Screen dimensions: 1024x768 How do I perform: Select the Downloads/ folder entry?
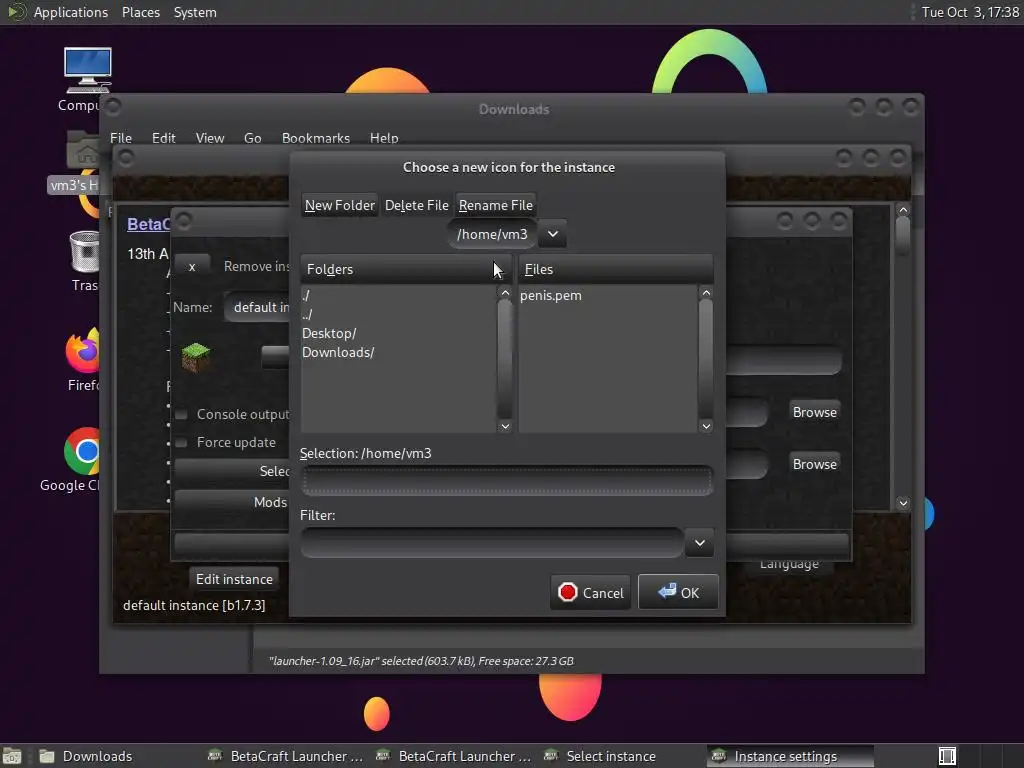[338, 352]
